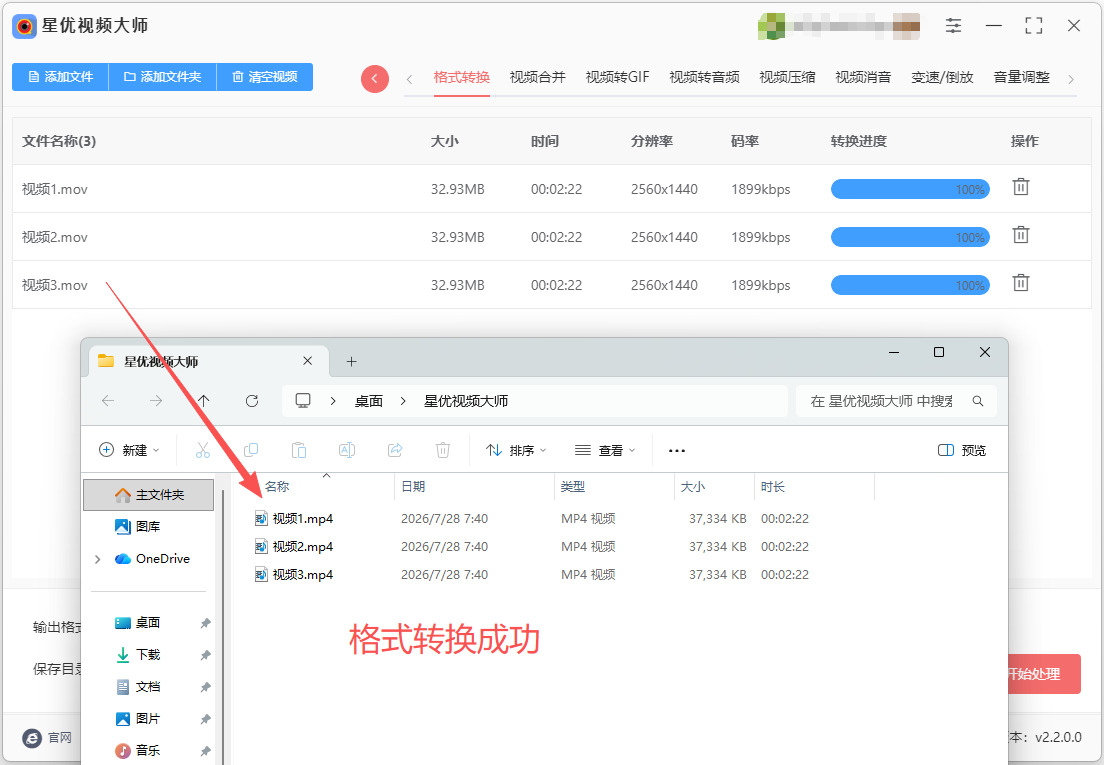
Task: Switch to the 格式转换 tab
Action: pyautogui.click(x=461, y=77)
